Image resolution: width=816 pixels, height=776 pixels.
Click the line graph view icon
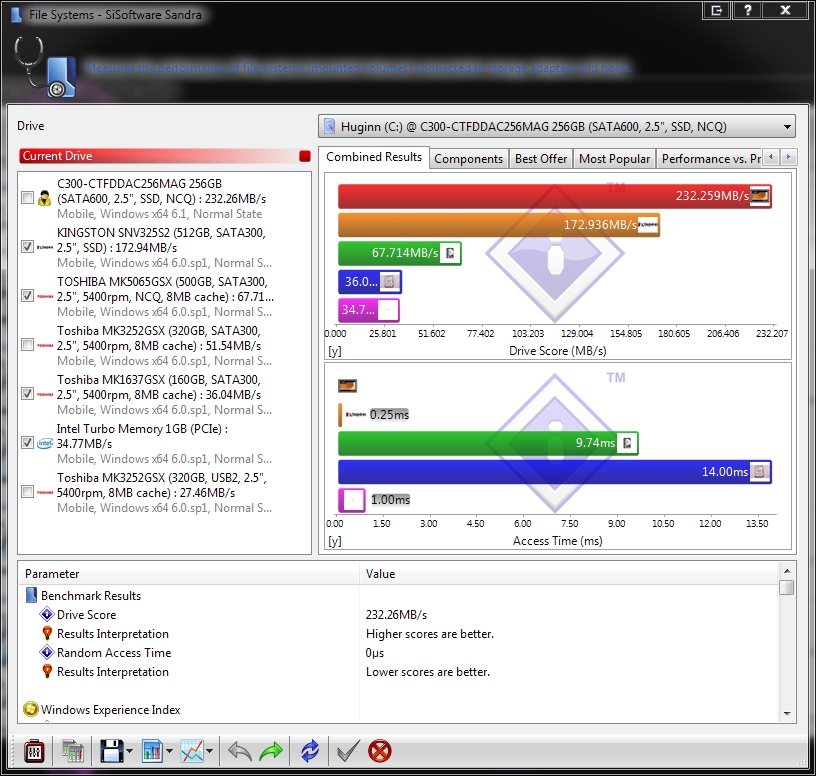pyautogui.click(x=192, y=751)
